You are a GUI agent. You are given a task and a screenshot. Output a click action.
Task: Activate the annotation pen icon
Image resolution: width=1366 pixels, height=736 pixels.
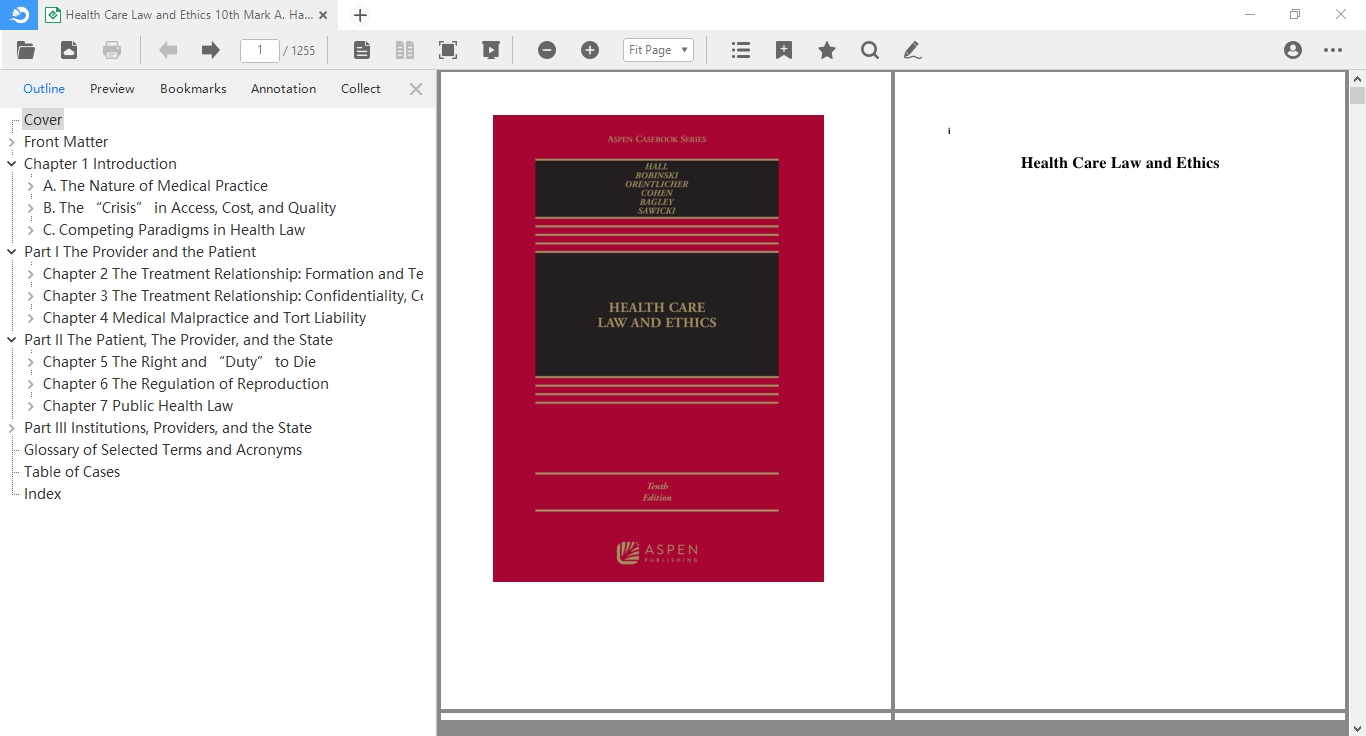912,50
